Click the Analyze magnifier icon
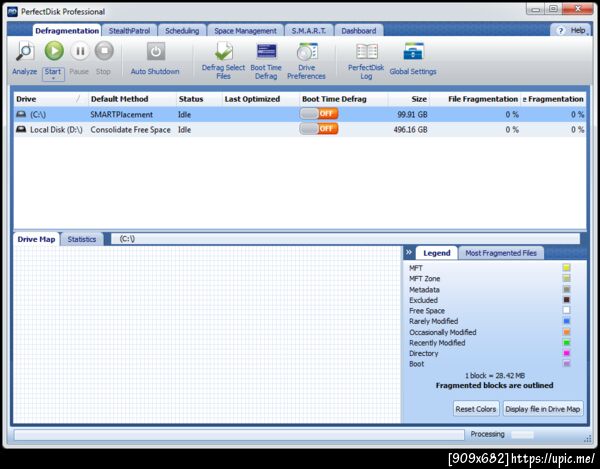Viewport: 600px width, 469px height. click(x=25, y=52)
